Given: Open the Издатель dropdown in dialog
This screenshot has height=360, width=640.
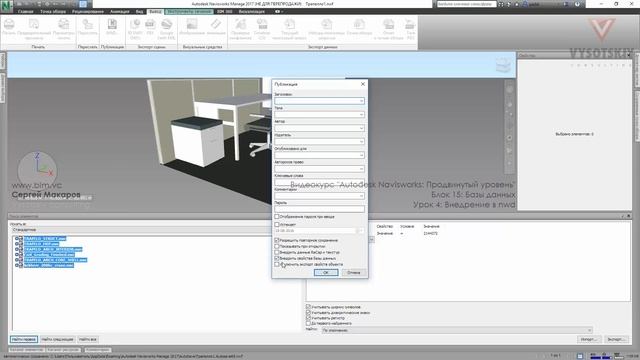Looking at the screenshot, I should point(361,142).
